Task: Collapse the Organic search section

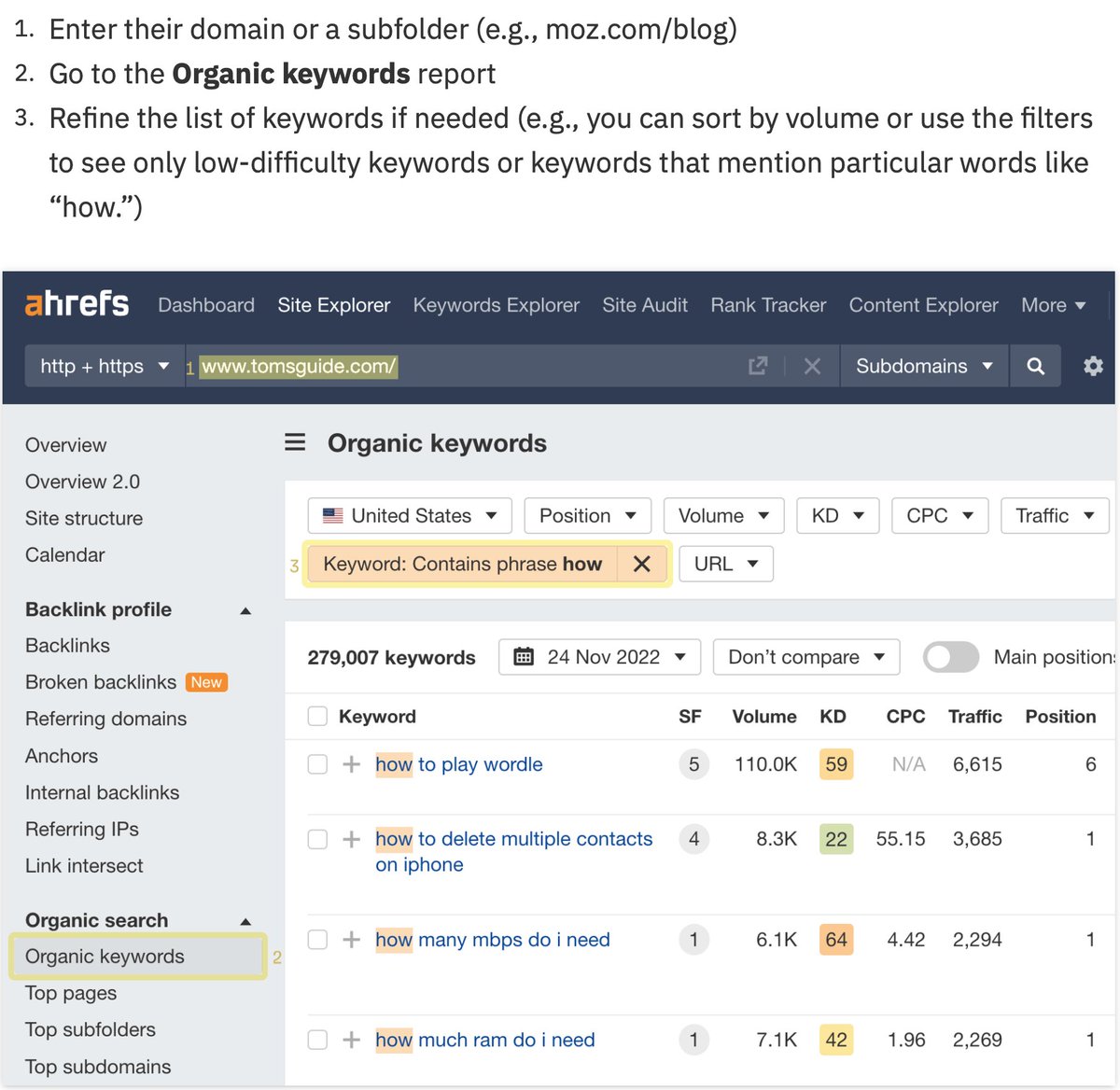Action: pyautogui.click(x=245, y=921)
